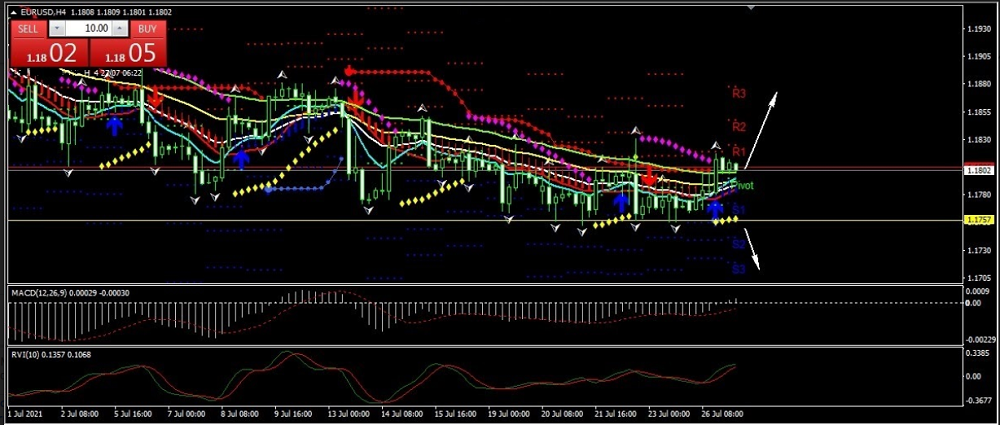Click the yellow 1.1757 price tag on axis
The image size is (1000, 425).
[x=978, y=220]
